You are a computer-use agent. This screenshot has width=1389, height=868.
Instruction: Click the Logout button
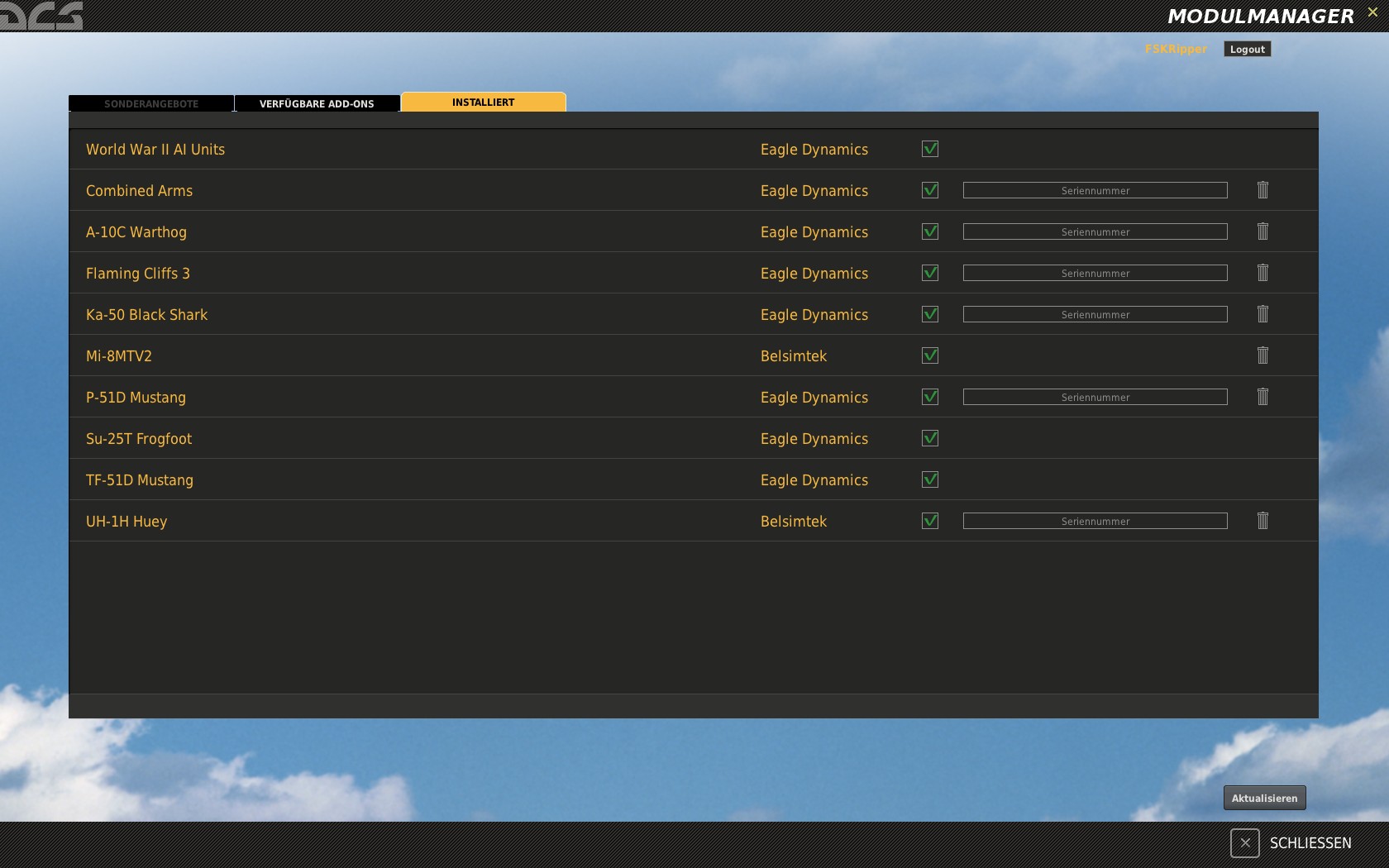1247,49
